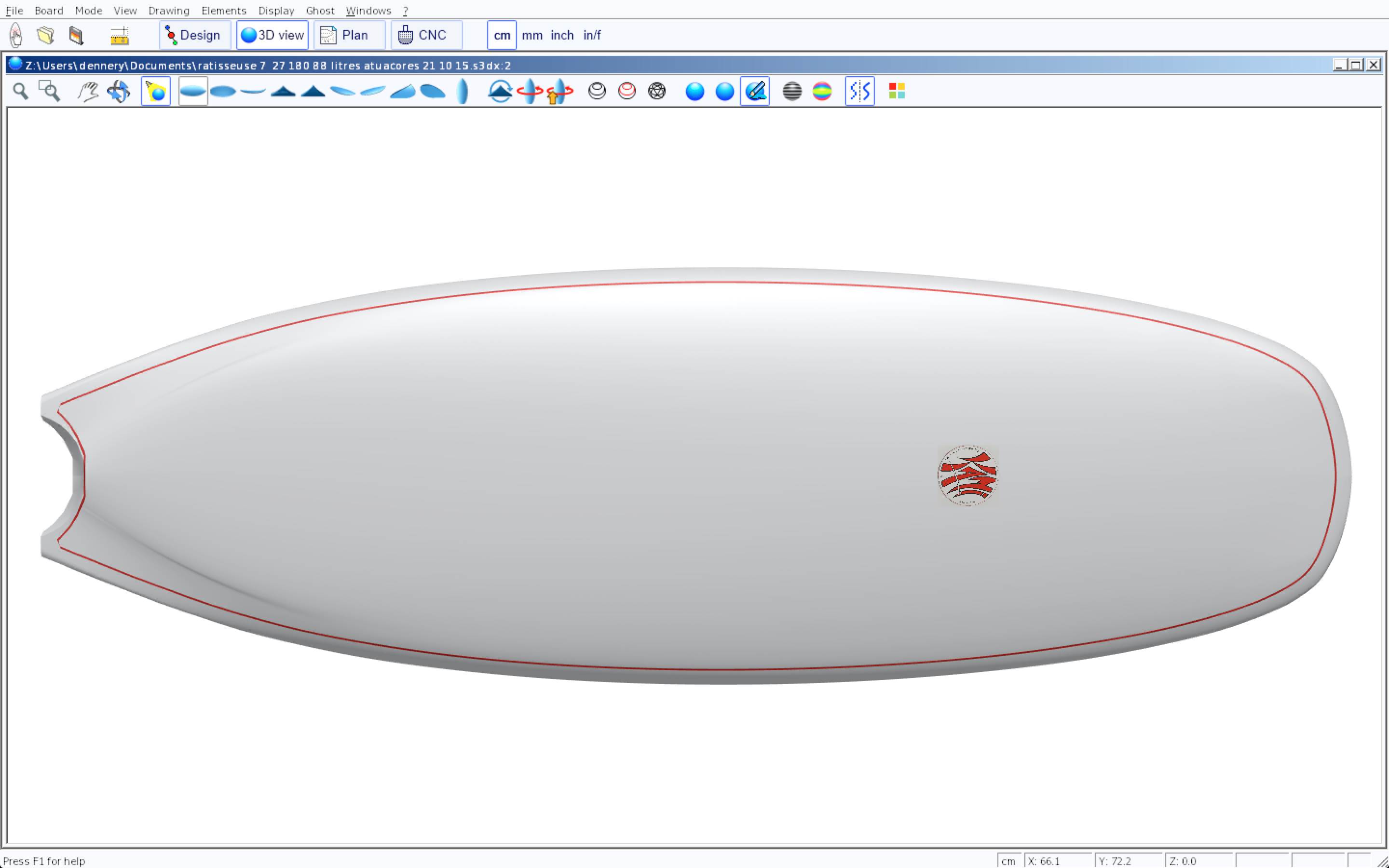The height and width of the screenshot is (868, 1389).
Task: Select the rainbow colored sphere render icon
Action: [822, 91]
